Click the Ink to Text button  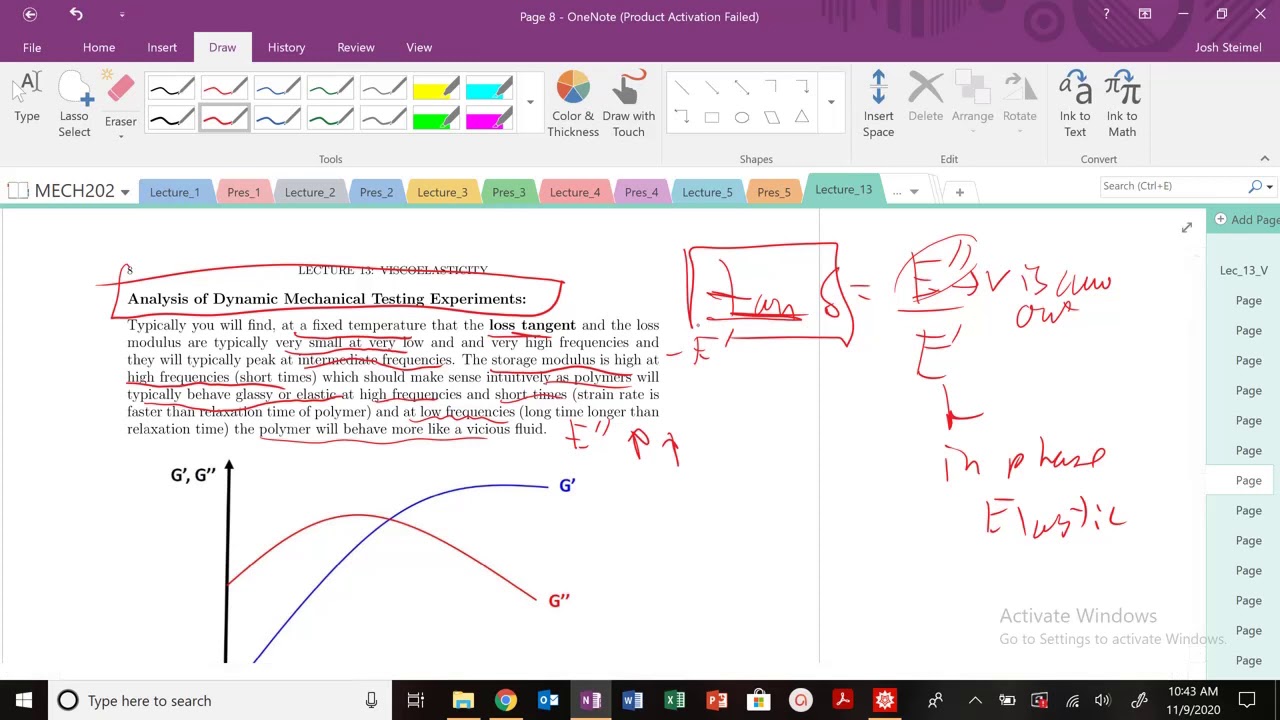tap(1075, 104)
